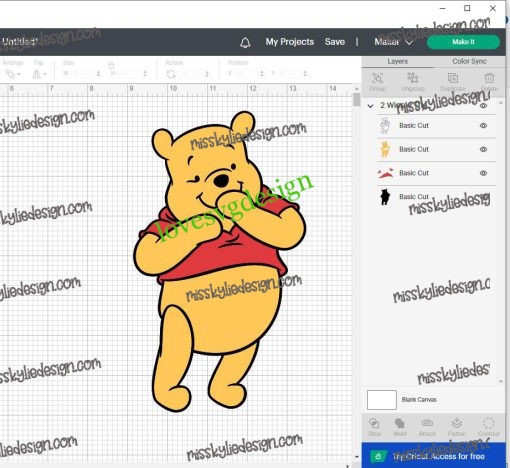Click the Position Y stepper arrows
Image resolution: width=510 pixels, height=468 pixels.
[305, 73]
